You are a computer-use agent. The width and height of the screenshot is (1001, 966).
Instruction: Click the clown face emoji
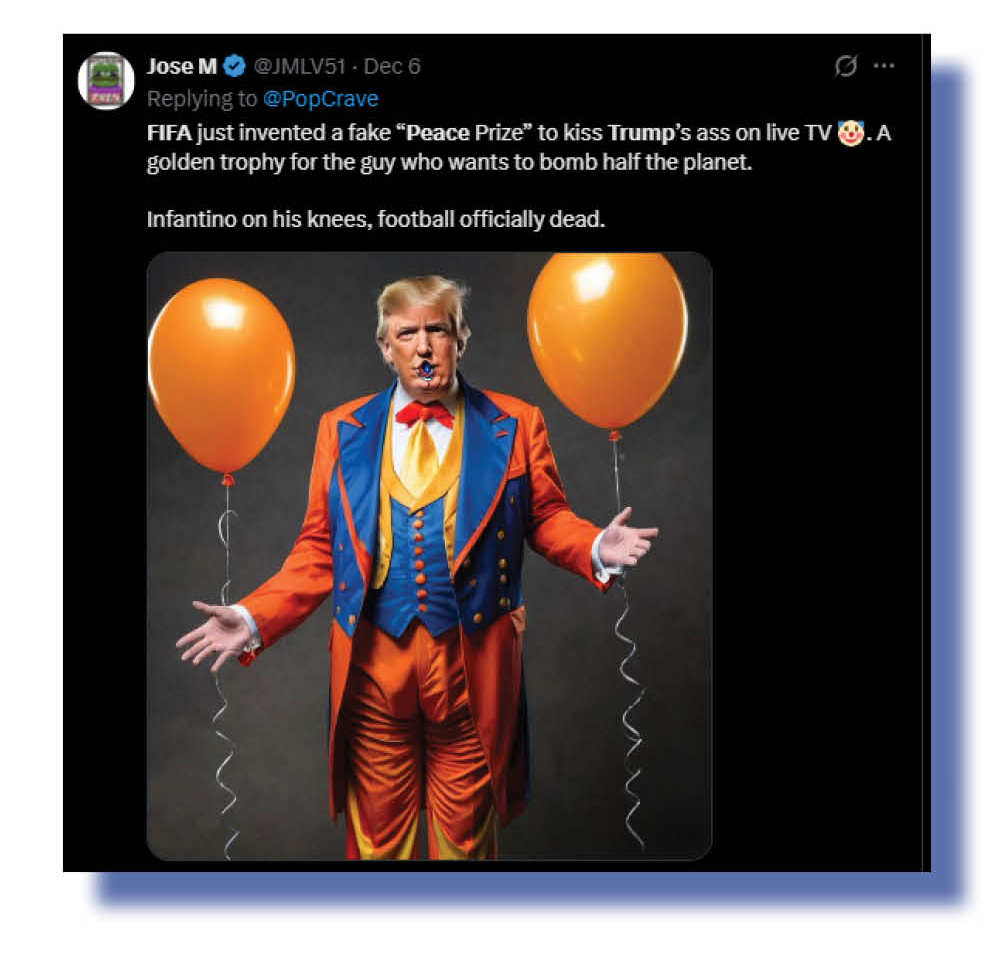pyautogui.click(x=849, y=133)
